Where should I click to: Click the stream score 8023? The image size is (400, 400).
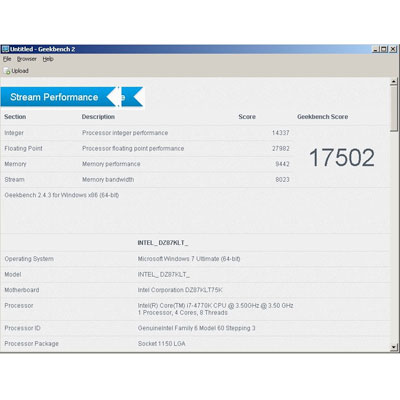(282, 179)
